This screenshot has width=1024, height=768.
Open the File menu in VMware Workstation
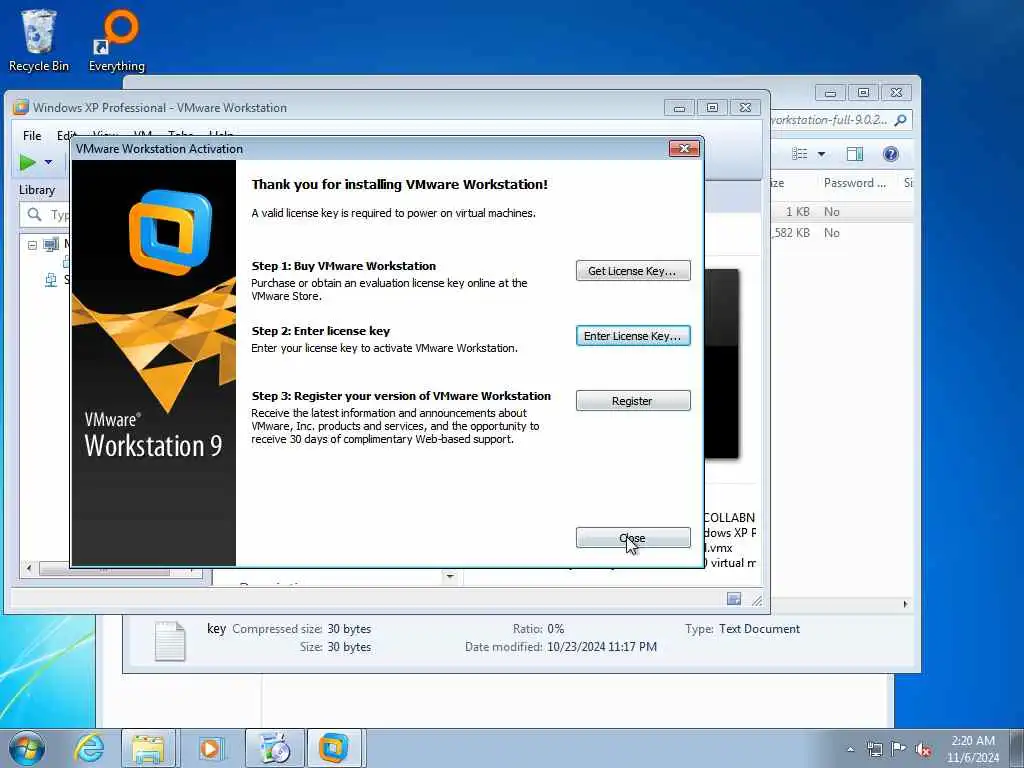[32, 136]
